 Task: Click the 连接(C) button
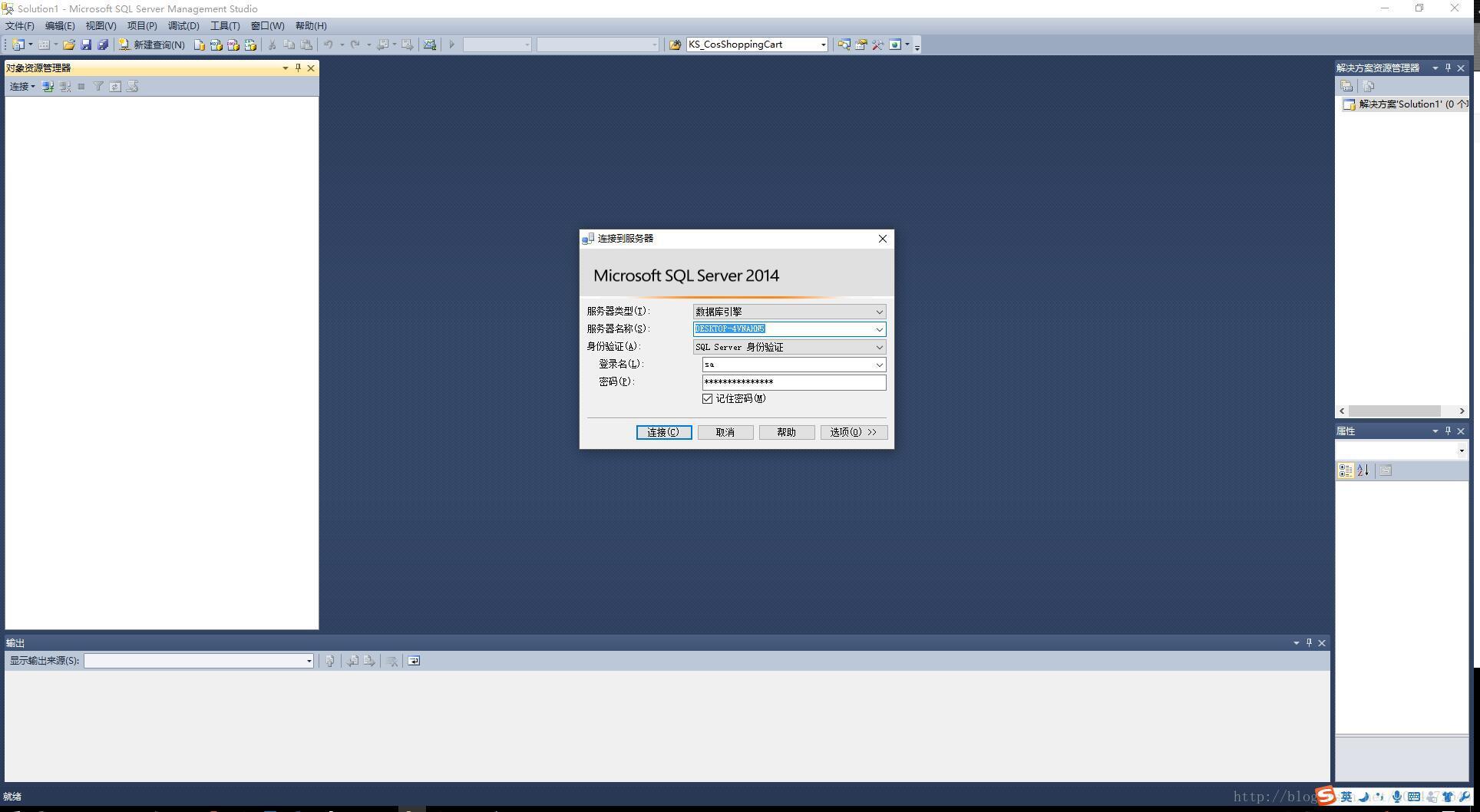pyautogui.click(x=663, y=432)
